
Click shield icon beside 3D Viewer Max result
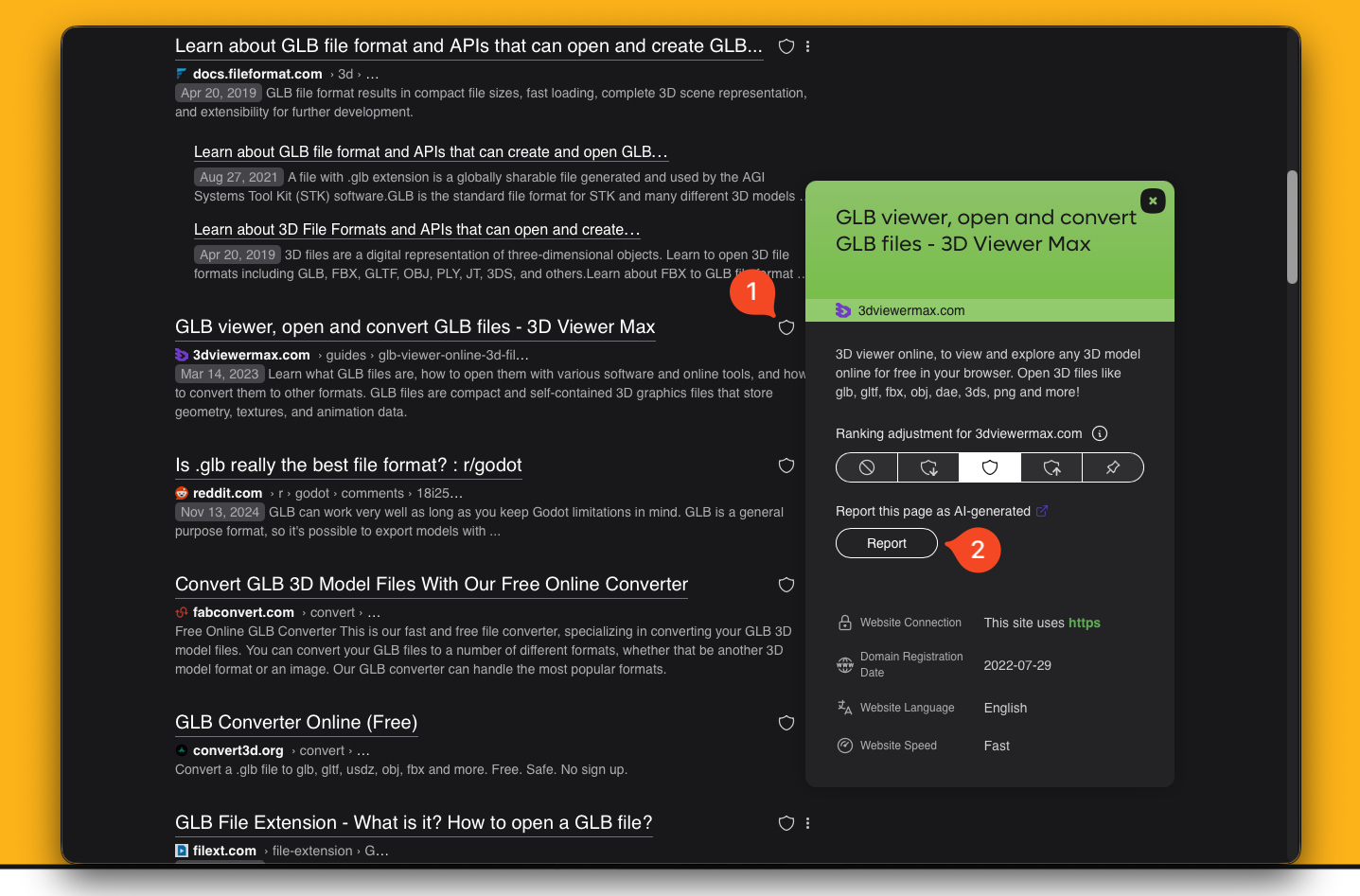(786, 327)
